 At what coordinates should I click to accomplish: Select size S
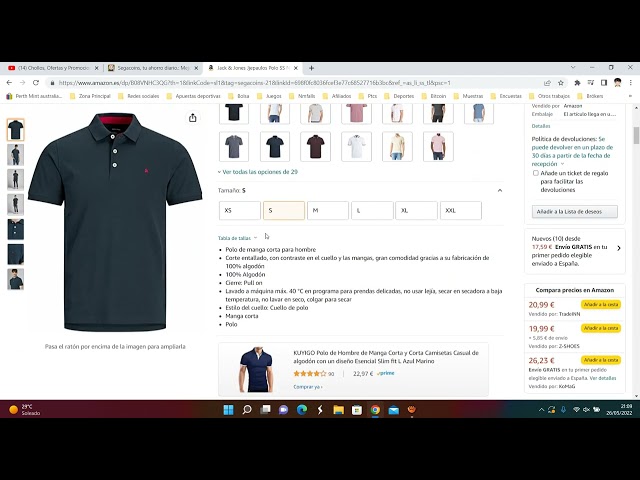284,211
